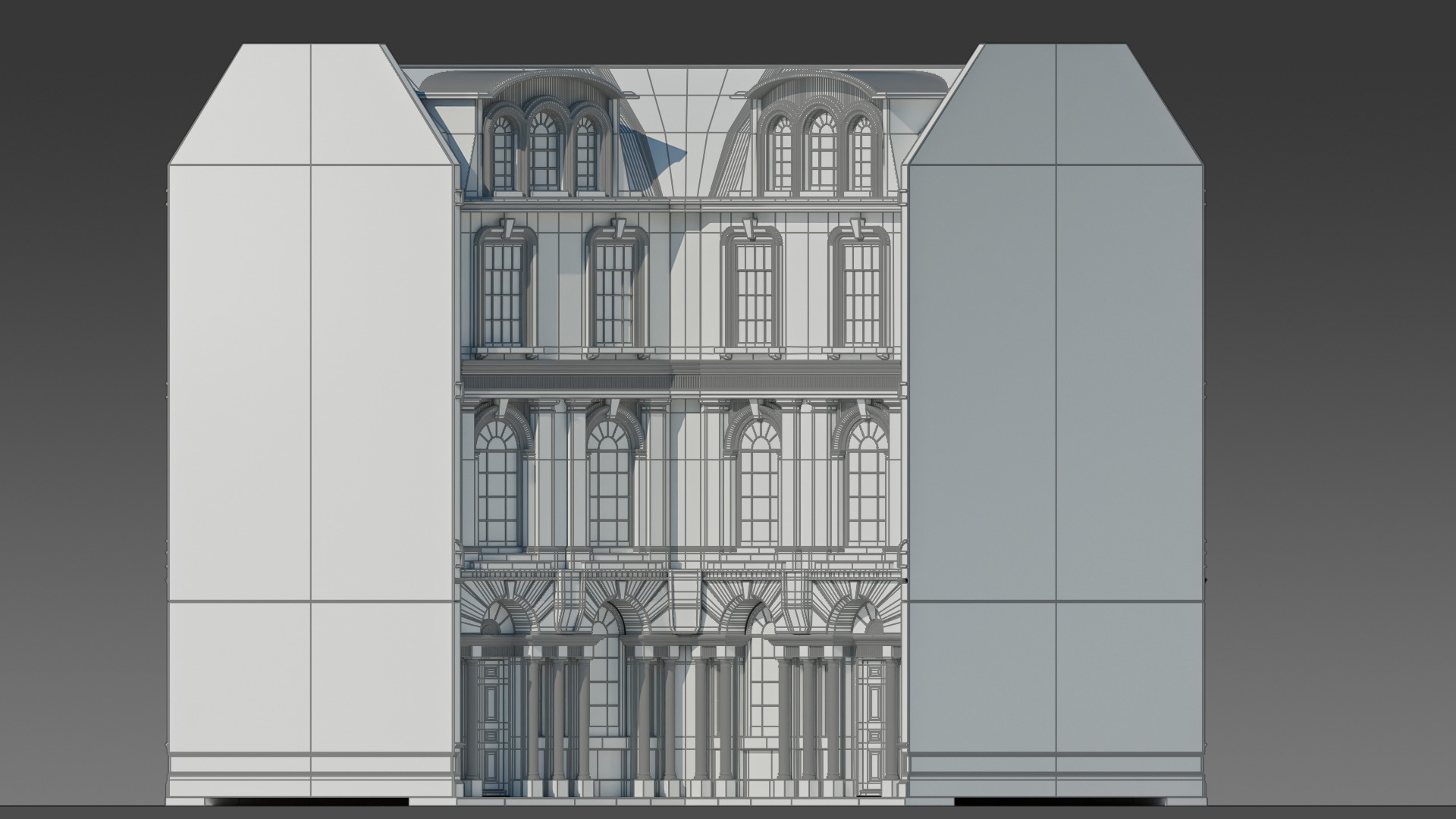1456x819 pixels.
Task: Select the plain right neighboring building block
Action: (x=1056, y=425)
